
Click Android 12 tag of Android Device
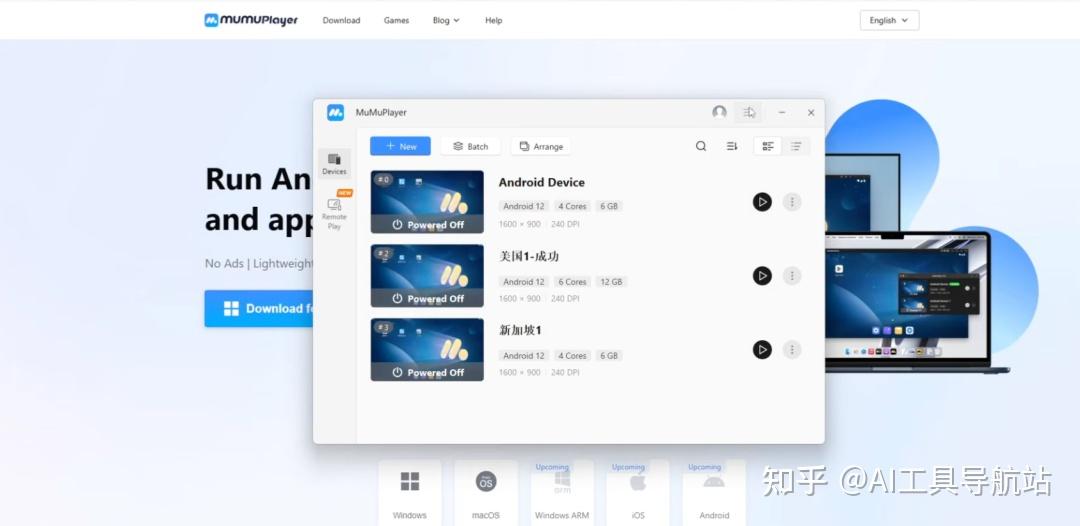click(x=523, y=206)
